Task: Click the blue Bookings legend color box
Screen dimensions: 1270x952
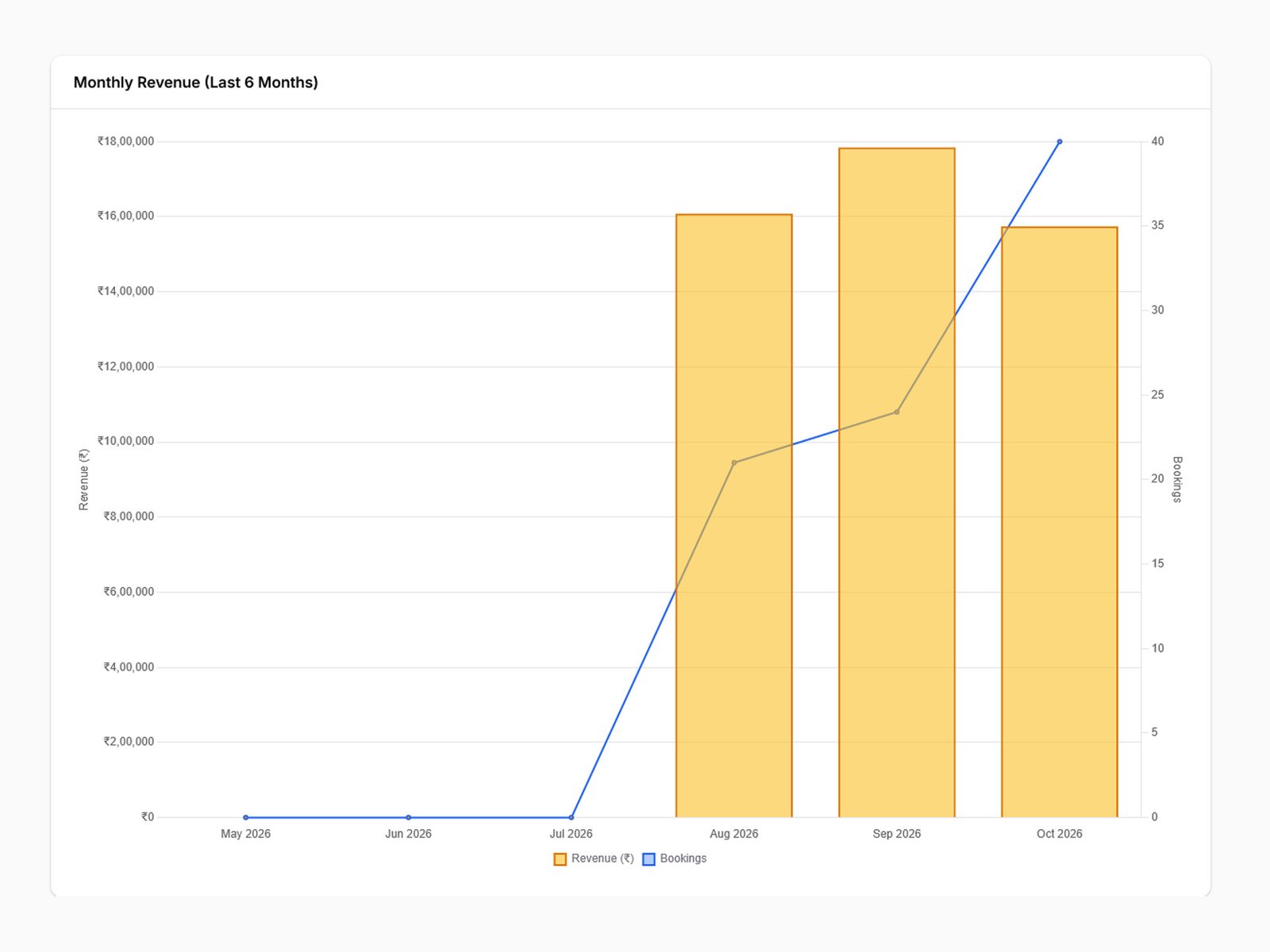Action: [648, 859]
